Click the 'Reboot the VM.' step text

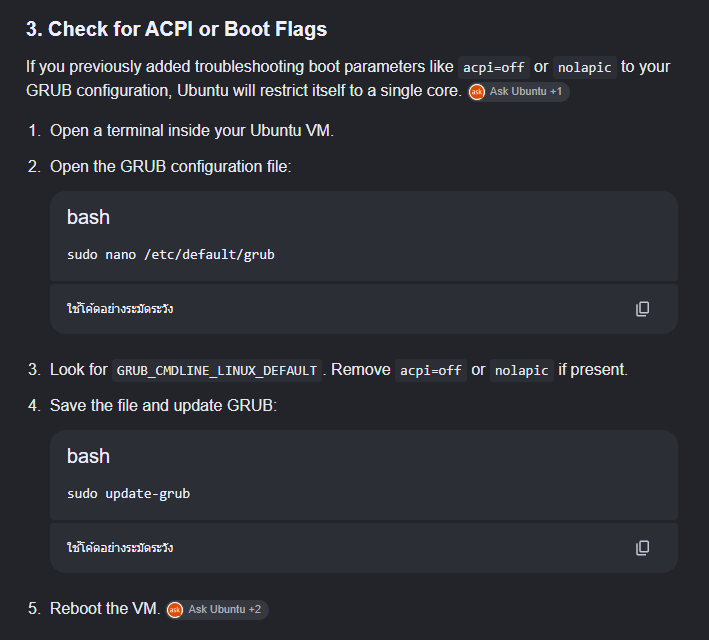click(105, 609)
